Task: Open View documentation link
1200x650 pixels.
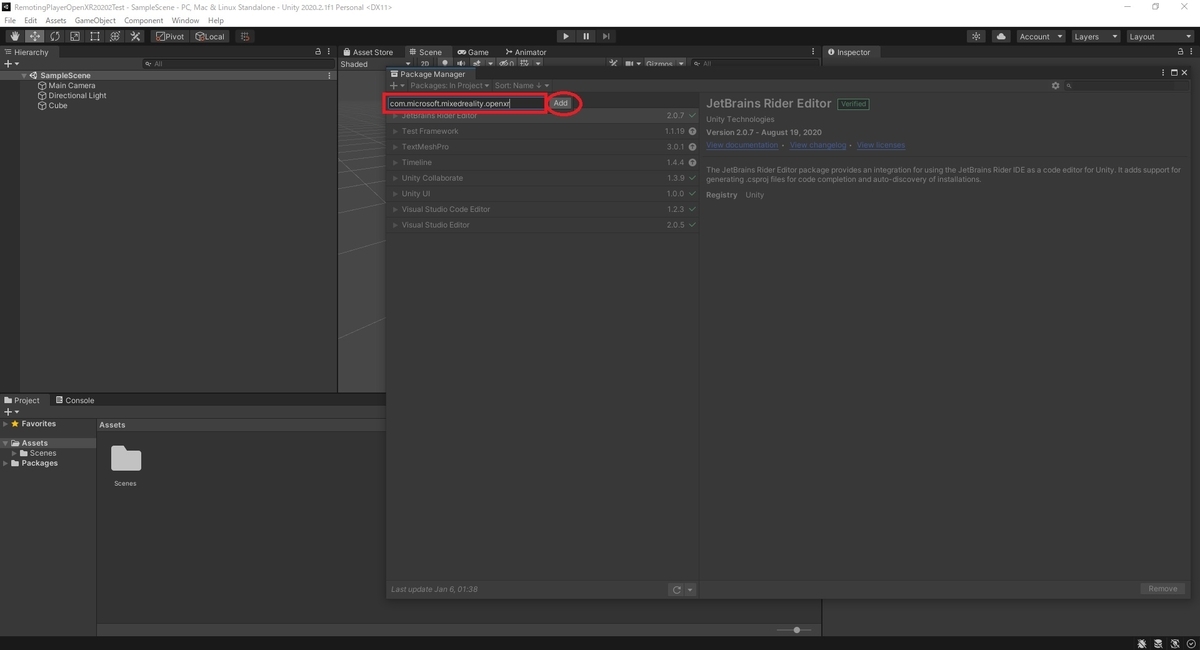Action: click(x=742, y=146)
